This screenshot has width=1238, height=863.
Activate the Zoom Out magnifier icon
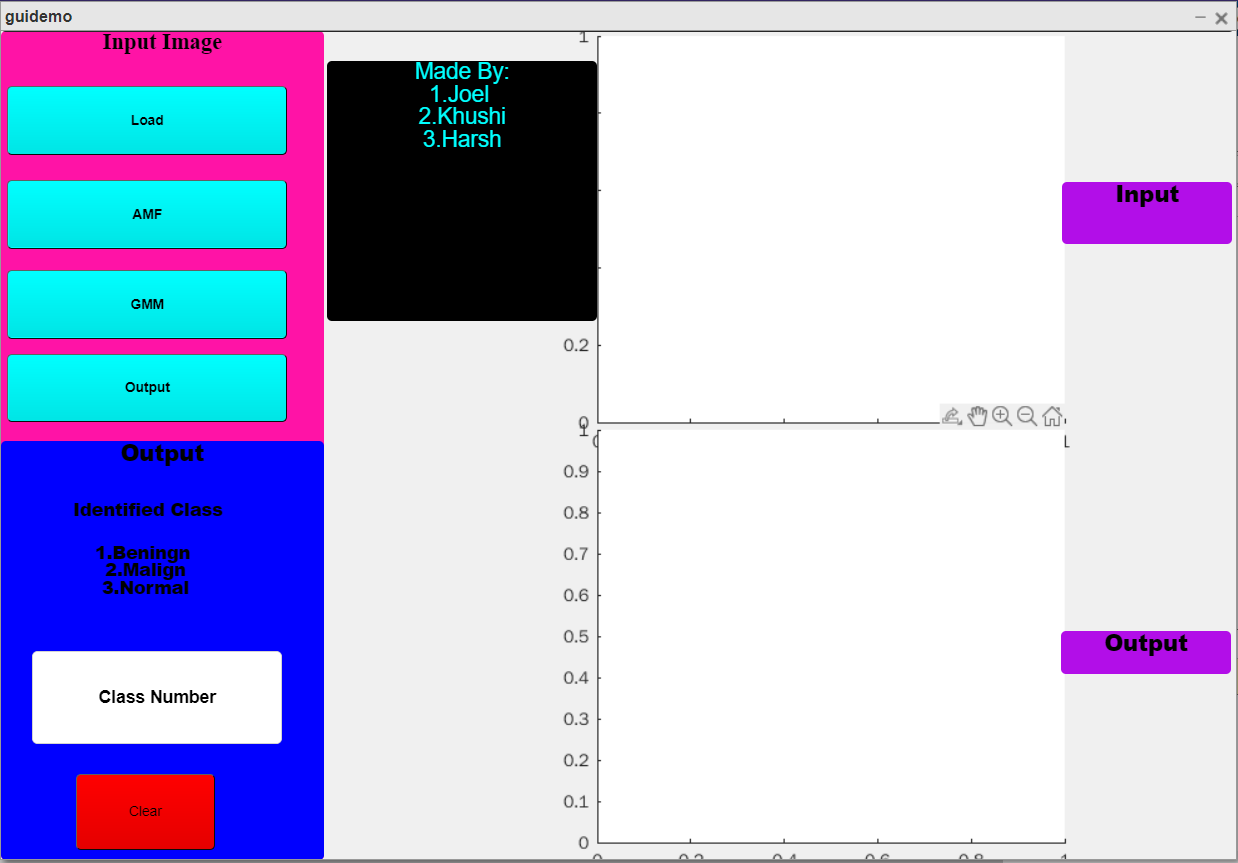(x=1026, y=414)
